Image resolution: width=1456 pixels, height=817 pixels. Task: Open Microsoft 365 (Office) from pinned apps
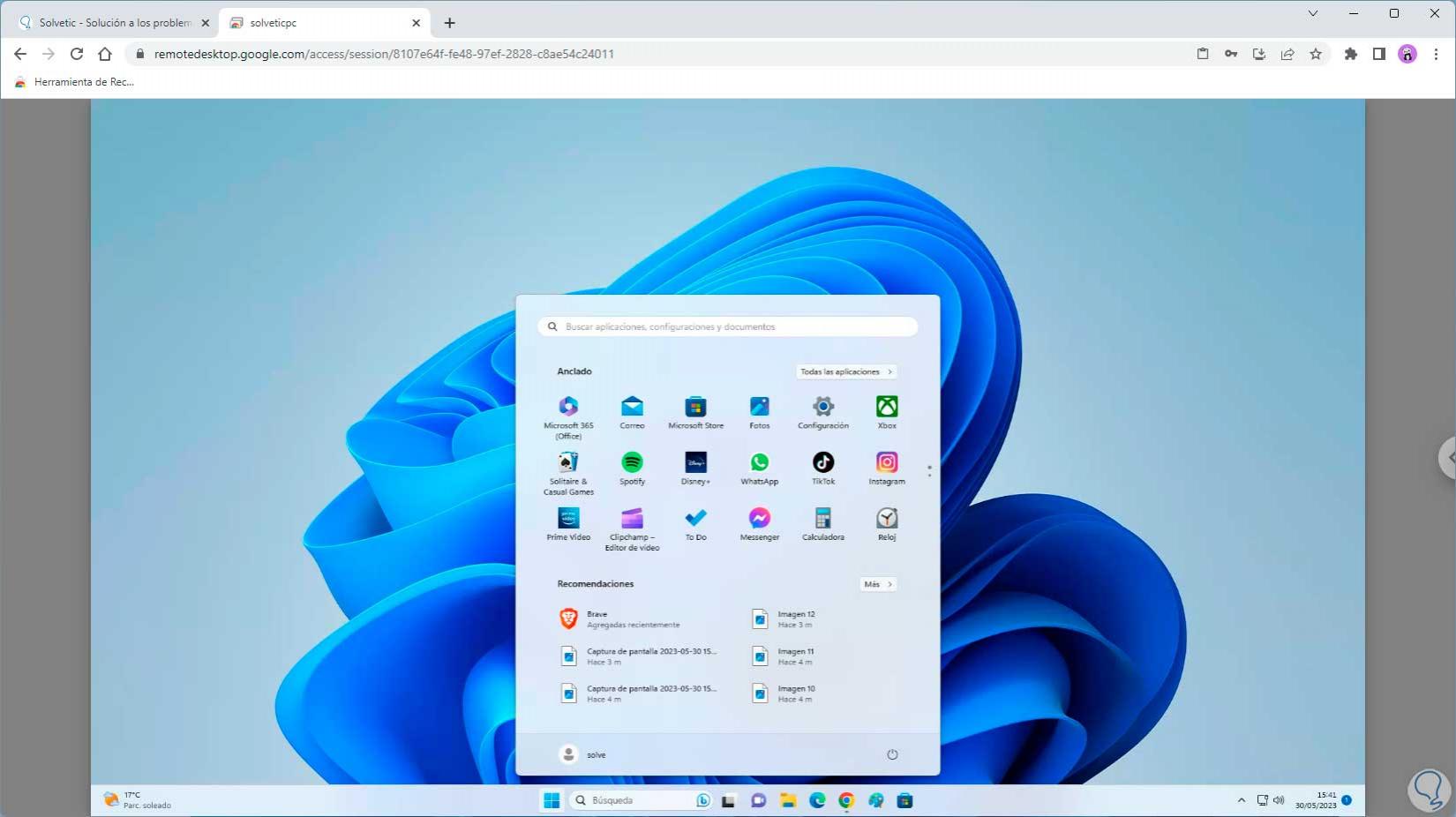[568, 416]
